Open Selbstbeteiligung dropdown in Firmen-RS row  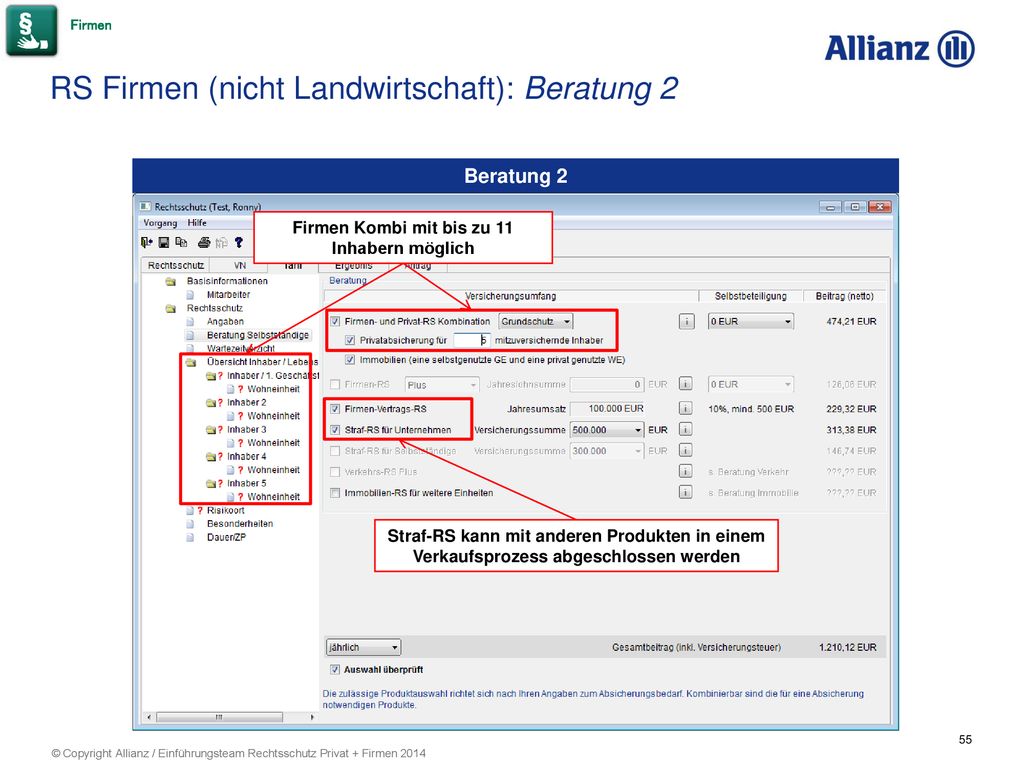point(751,384)
